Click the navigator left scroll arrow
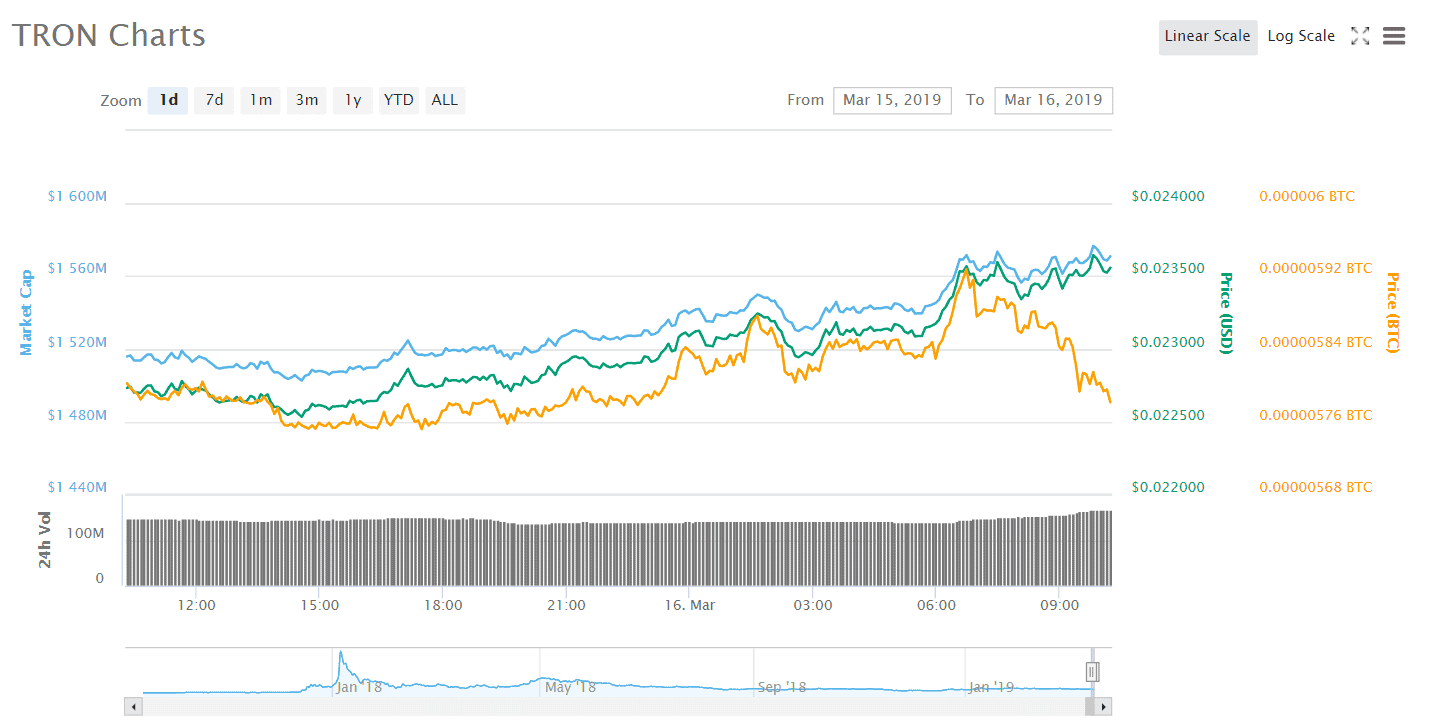This screenshot has width=1440, height=723. click(x=133, y=707)
